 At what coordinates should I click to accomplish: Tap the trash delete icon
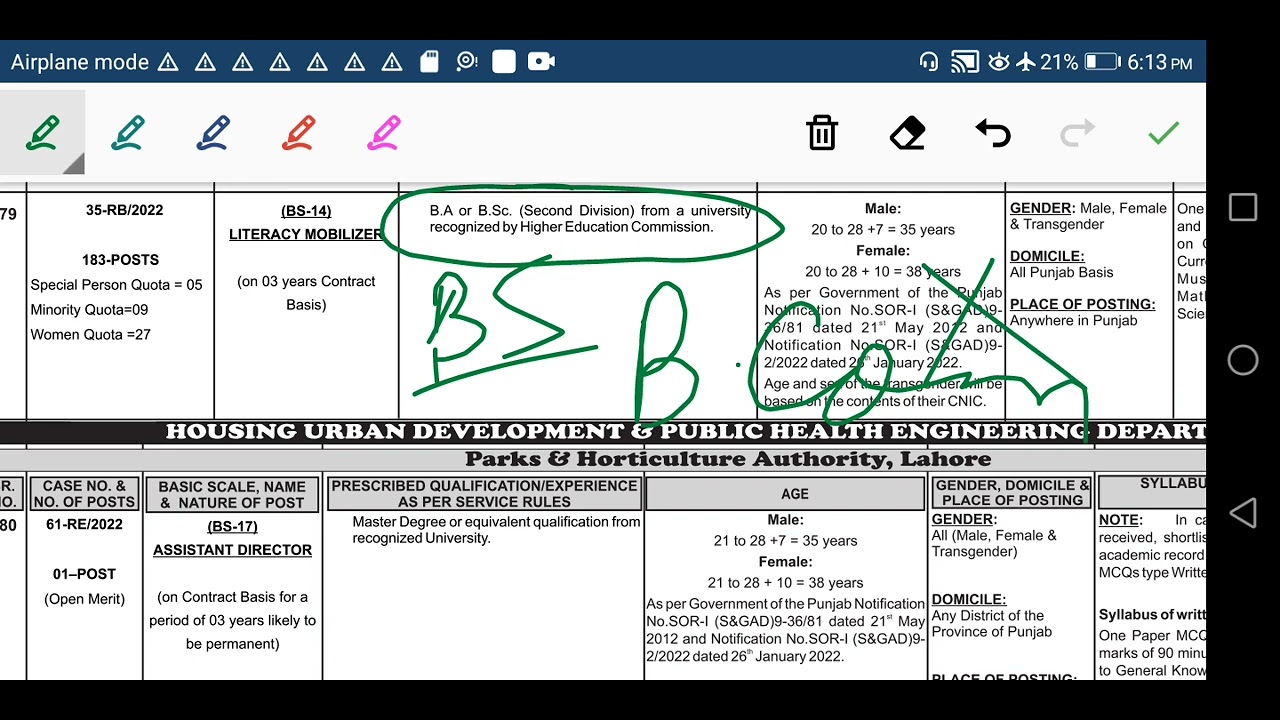click(x=822, y=133)
